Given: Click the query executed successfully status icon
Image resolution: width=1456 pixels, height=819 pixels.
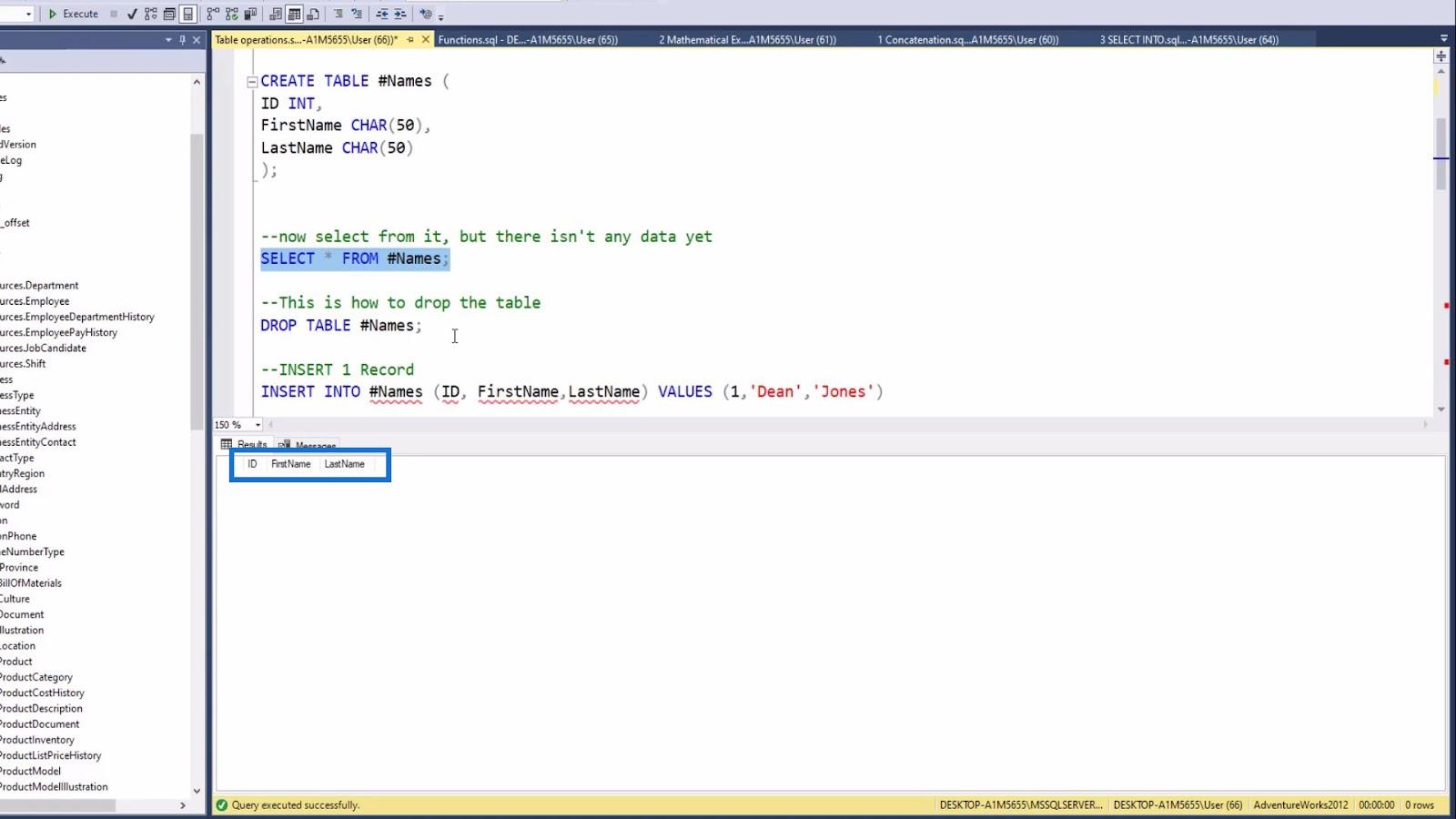Looking at the screenshot, I should (221, 805).
